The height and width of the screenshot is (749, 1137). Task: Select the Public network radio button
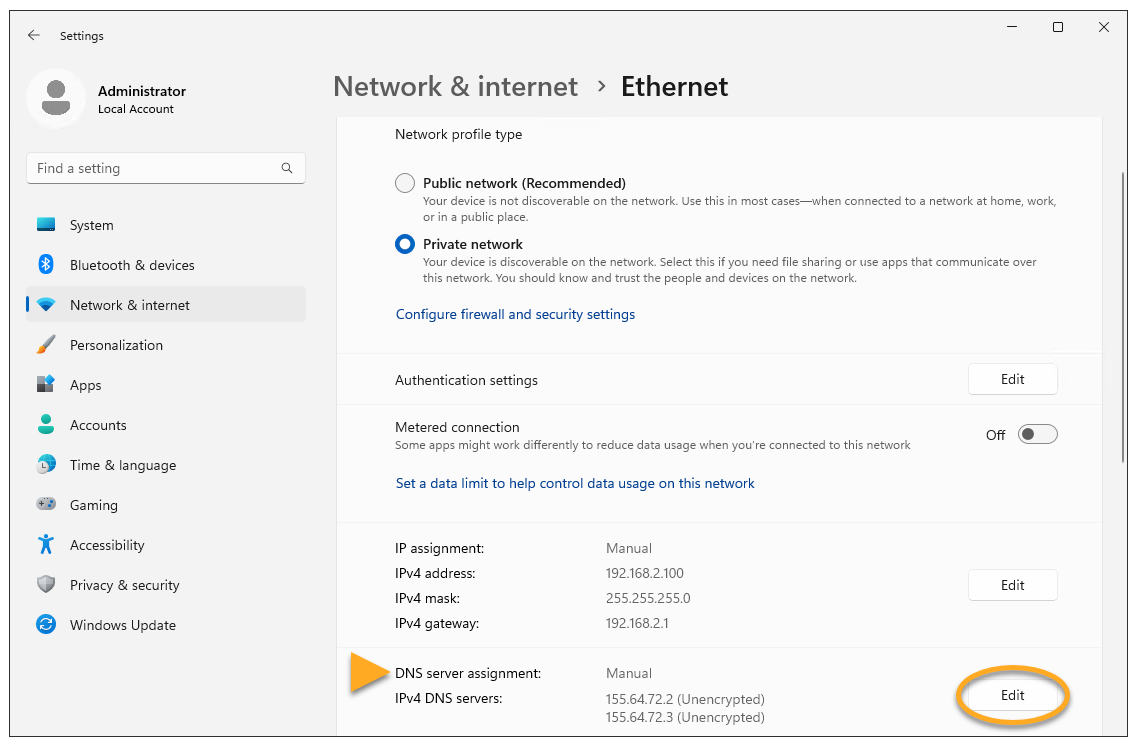405,183
